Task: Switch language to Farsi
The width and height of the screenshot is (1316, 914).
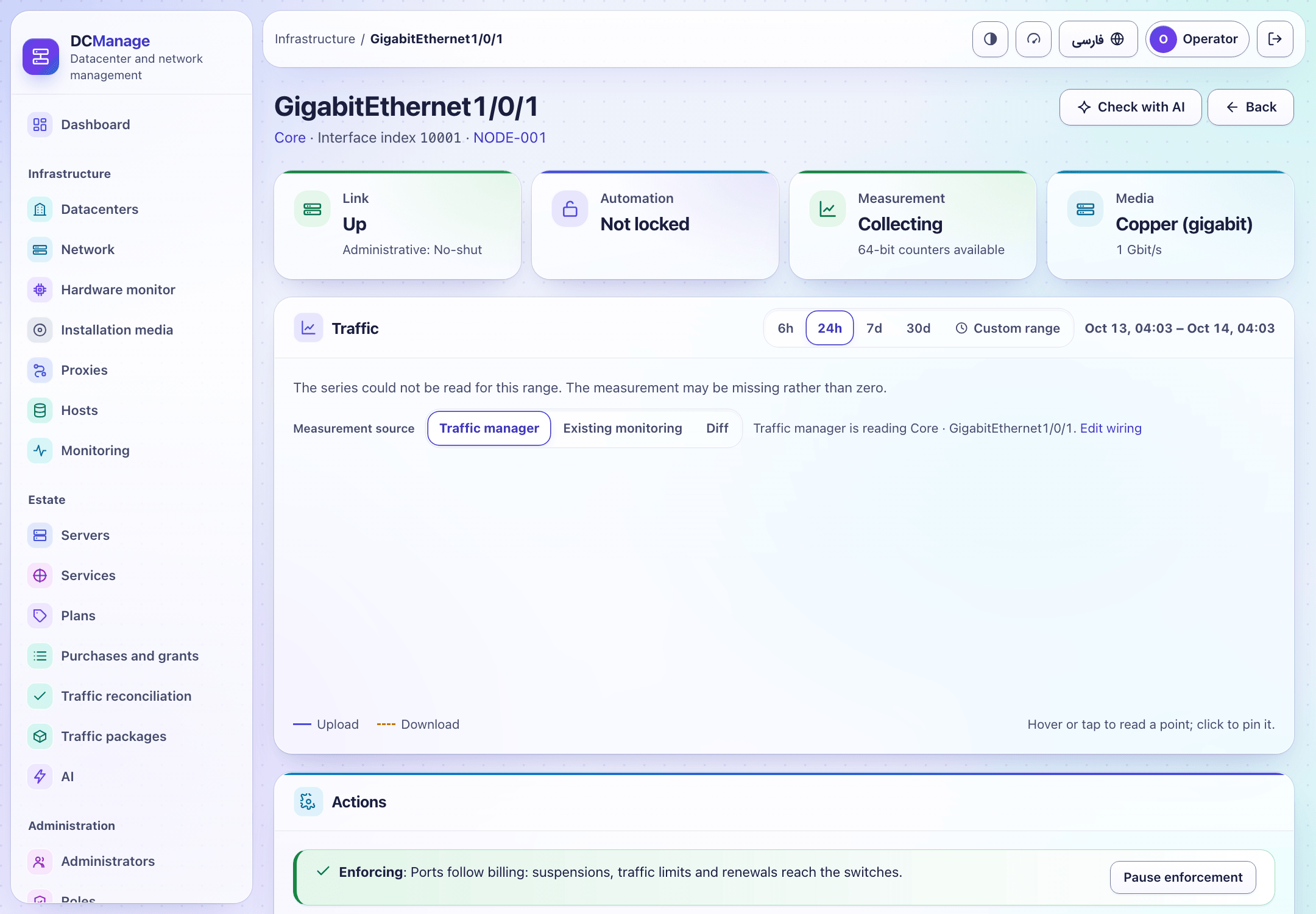Action: pos(1098,39)
